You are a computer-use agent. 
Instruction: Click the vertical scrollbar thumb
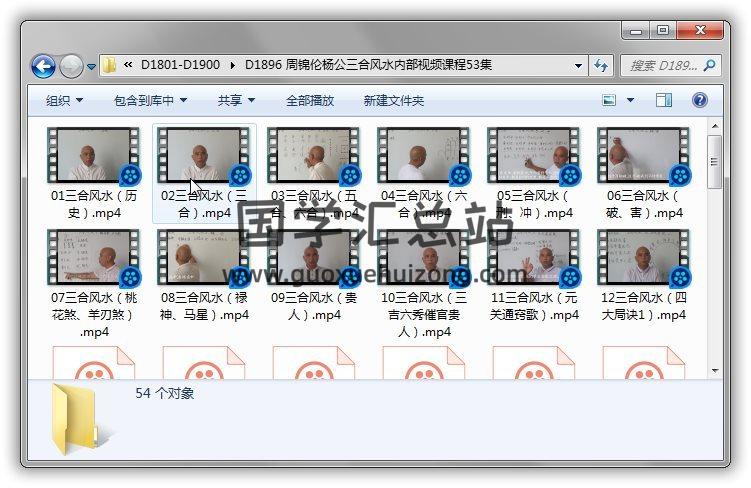coord(714,161)
